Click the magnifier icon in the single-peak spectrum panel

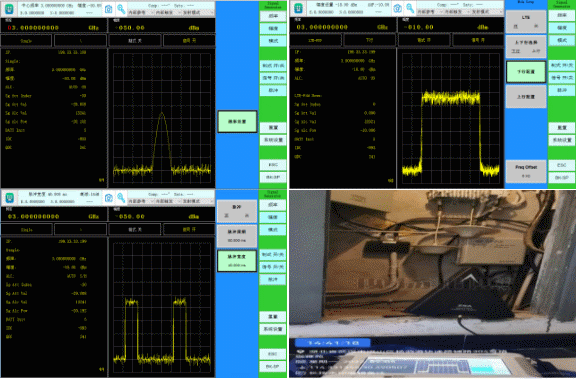click(x=121, y=9)
